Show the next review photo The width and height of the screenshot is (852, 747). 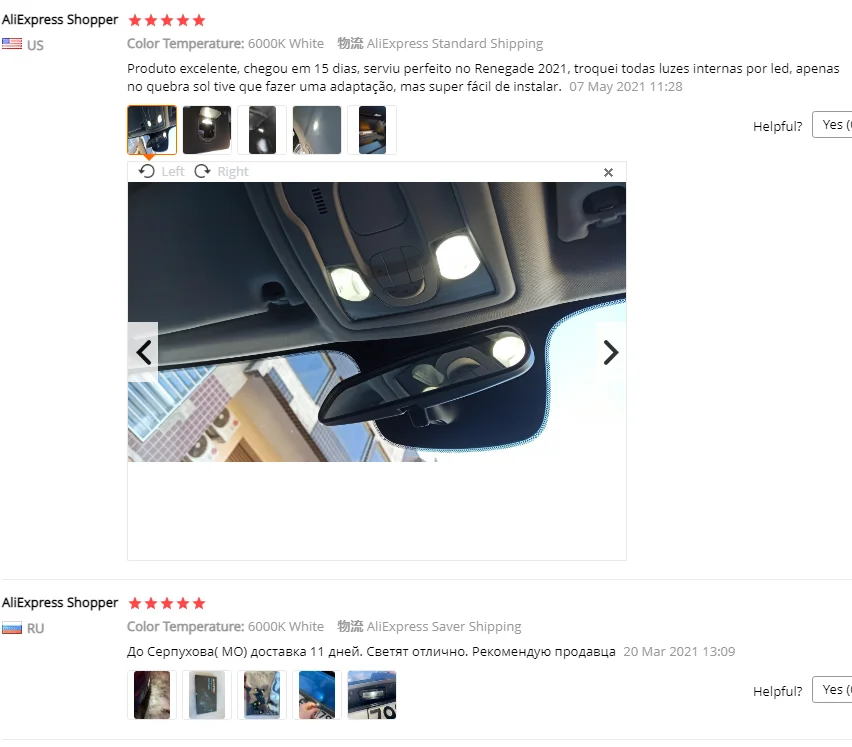611,352
